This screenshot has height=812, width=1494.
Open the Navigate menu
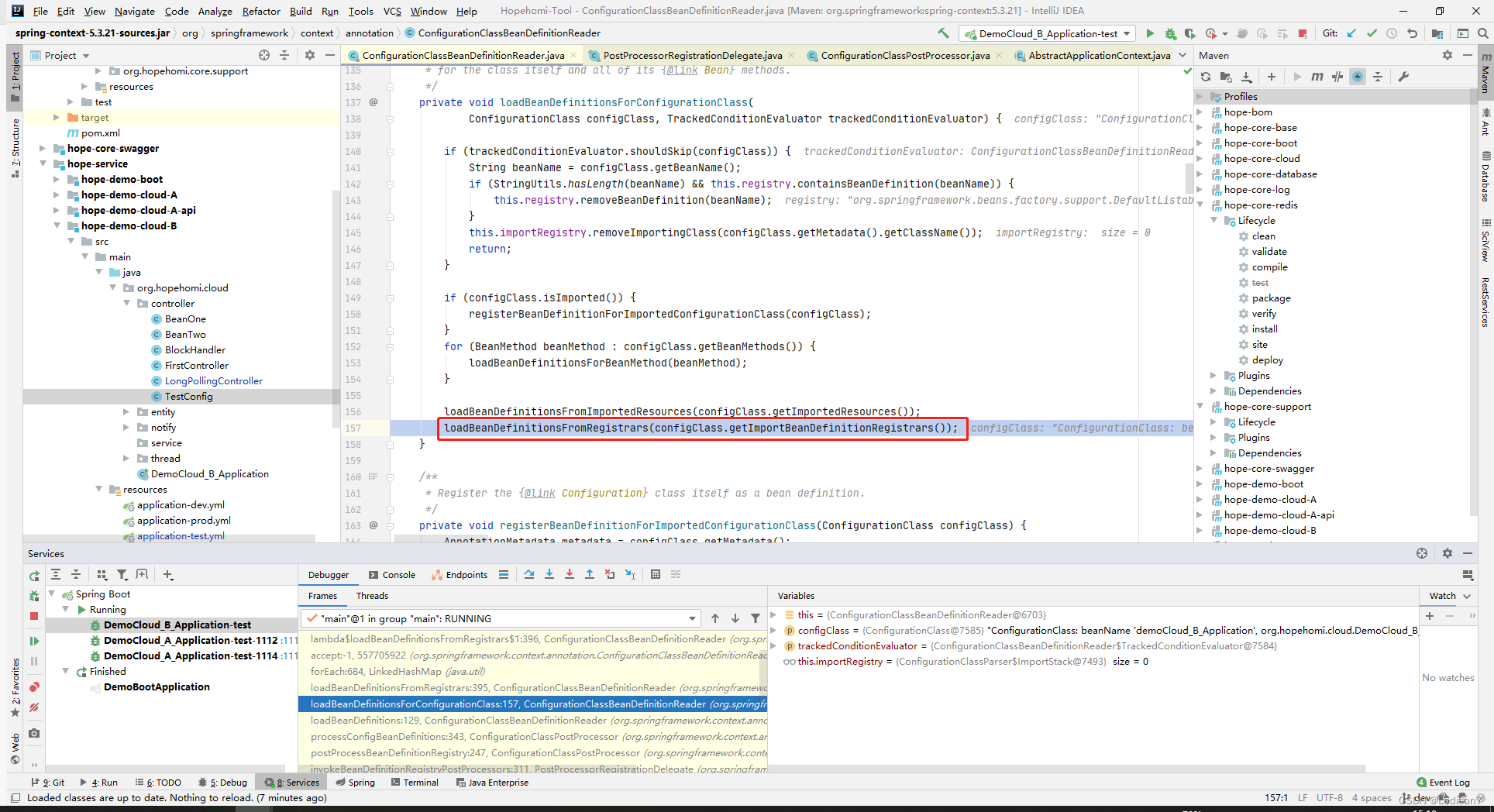pyautogui.click(x=135, y=11)
